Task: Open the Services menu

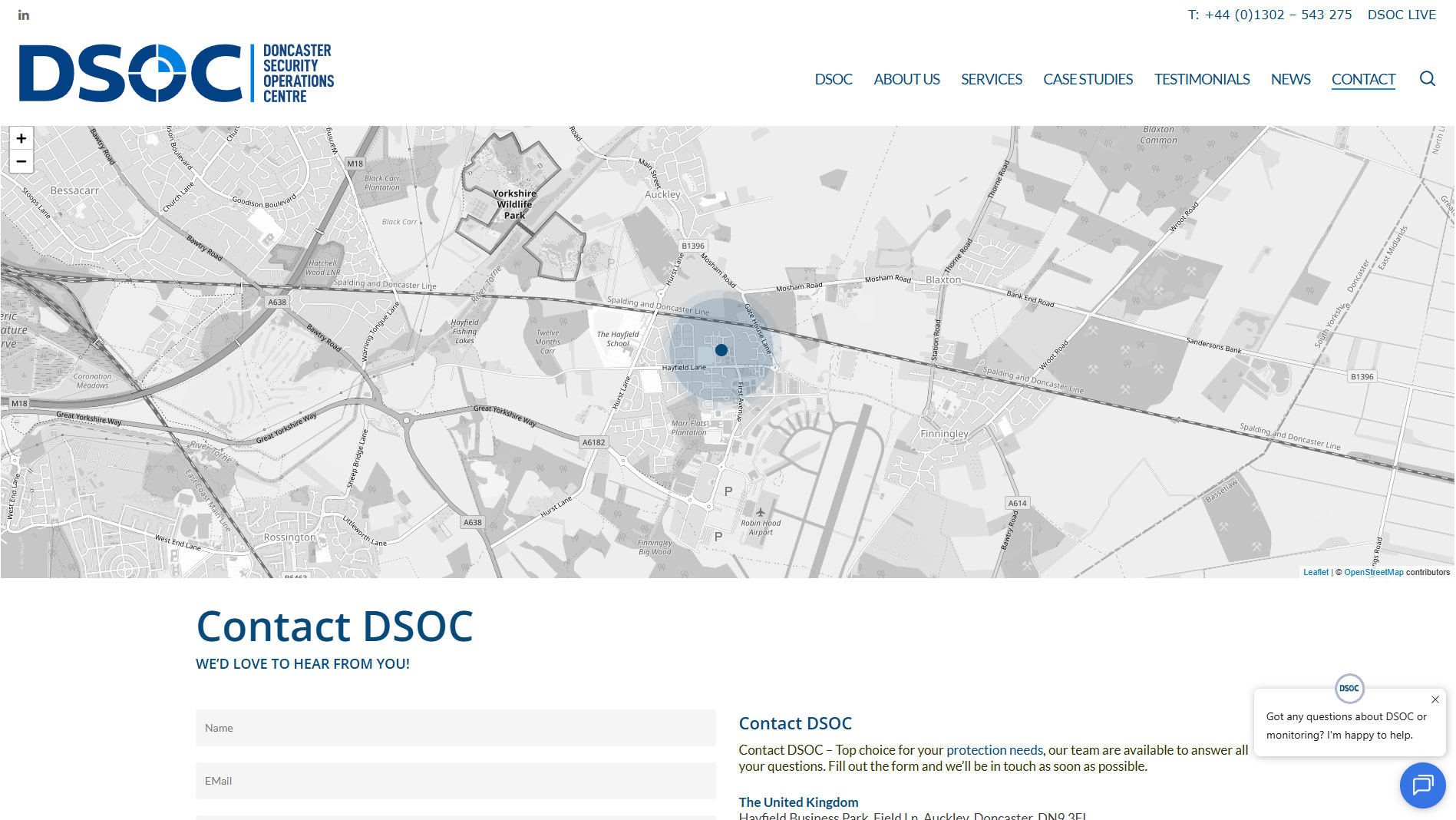Action: pos(991,79)
